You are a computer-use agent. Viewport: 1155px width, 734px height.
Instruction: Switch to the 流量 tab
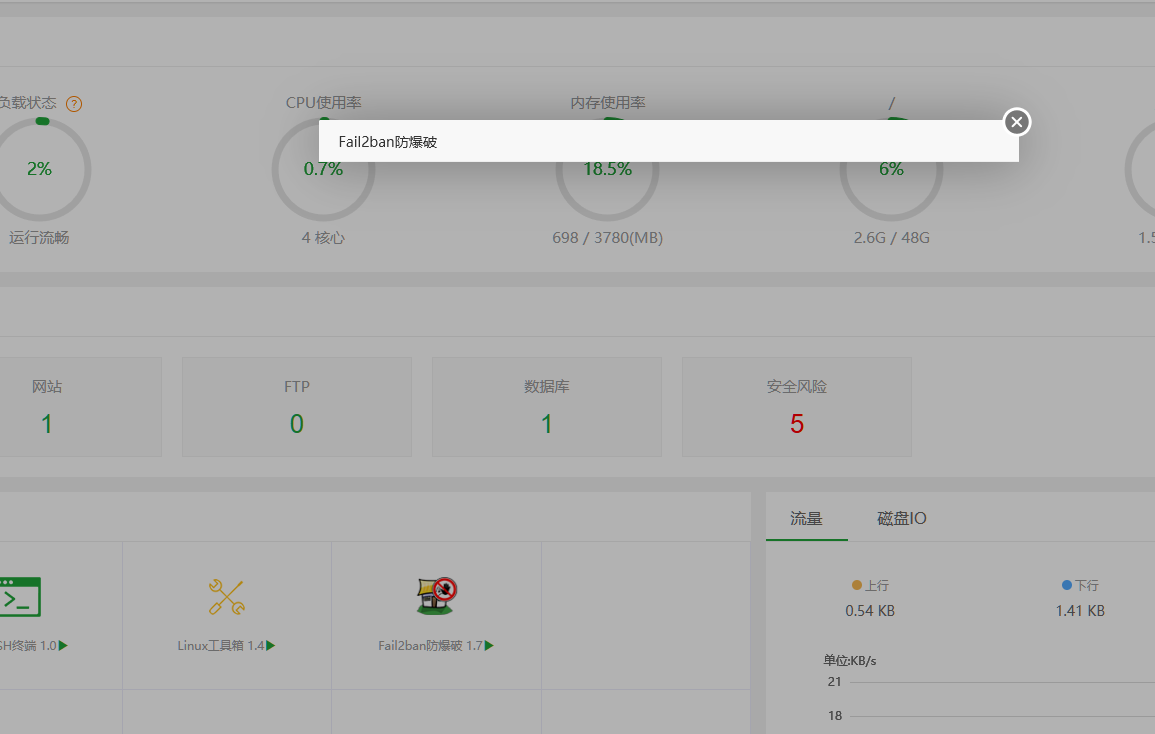coord(806,518)
